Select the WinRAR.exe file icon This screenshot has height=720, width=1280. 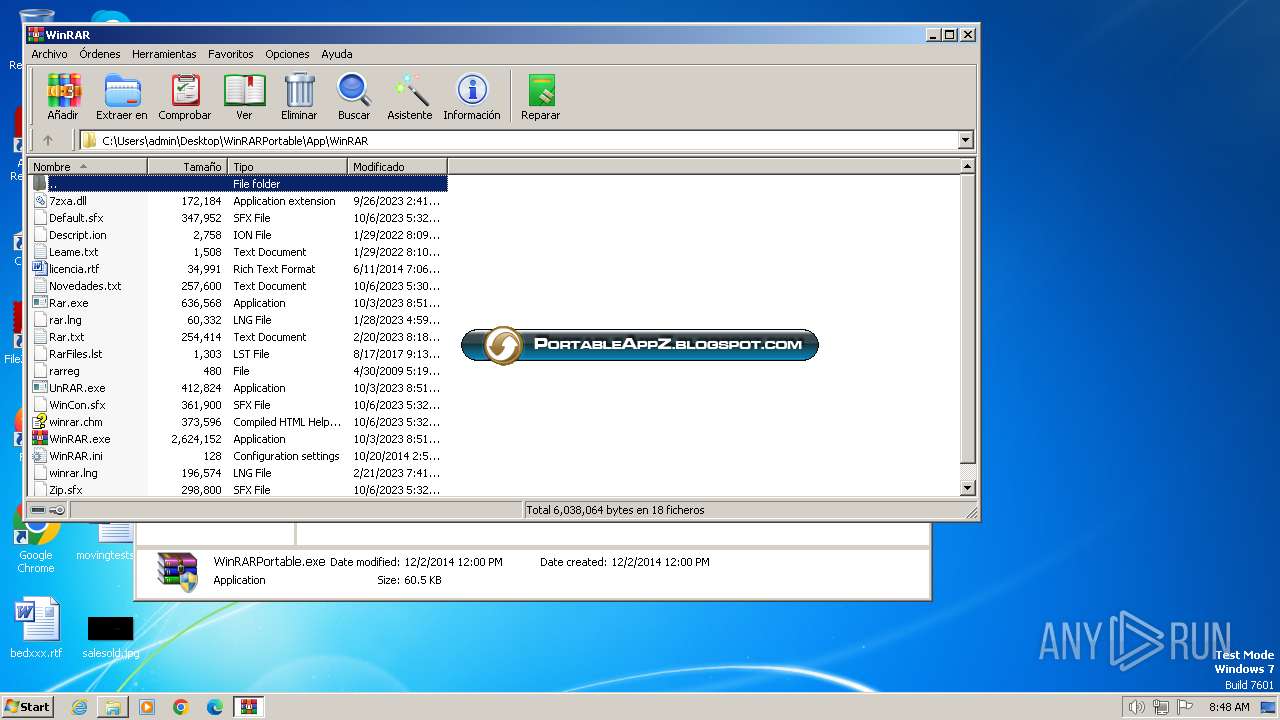(x=40, y=439)
